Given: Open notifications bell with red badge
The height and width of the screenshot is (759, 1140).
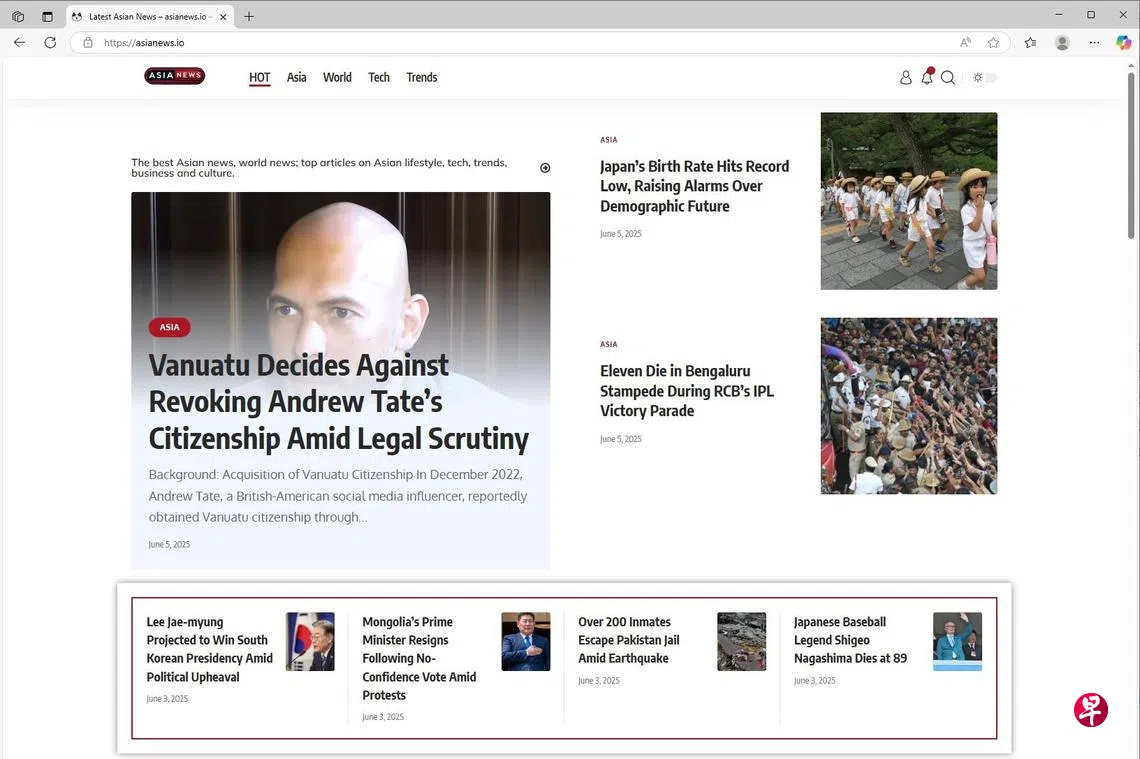Looking at the screenshot, I should click(x=927, y=77).
